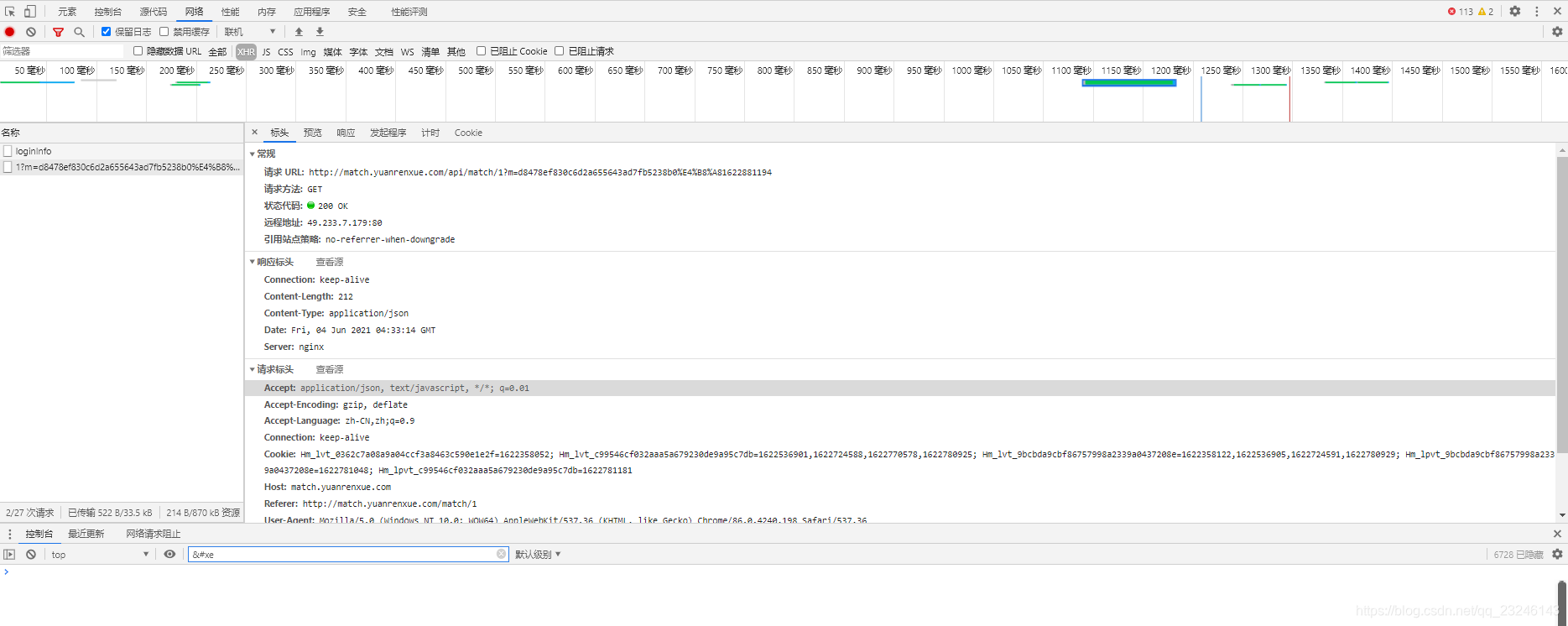Image resolution: width=1568 pixels, height=626 pixels.
Task: Select request 1?m=d8478ef830c6... row
Action: click(122, 167)
